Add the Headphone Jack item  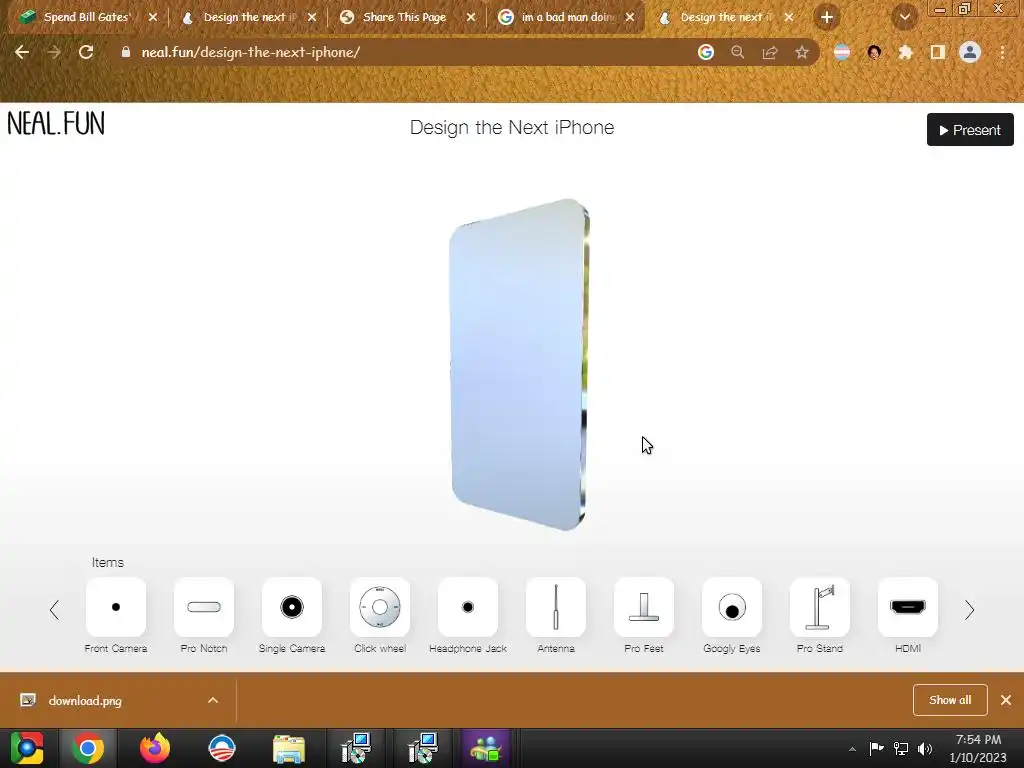pos(468,607)
